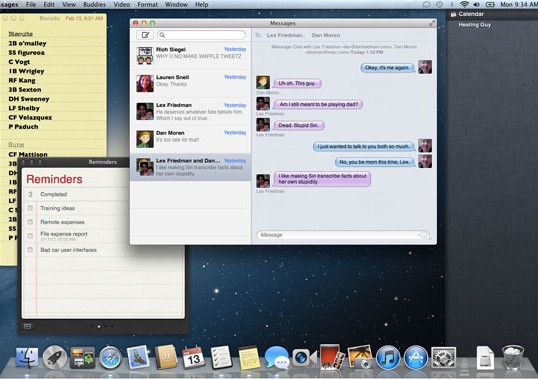Click the menu bar clock Mon 9:34 AM

coord(519,4)
